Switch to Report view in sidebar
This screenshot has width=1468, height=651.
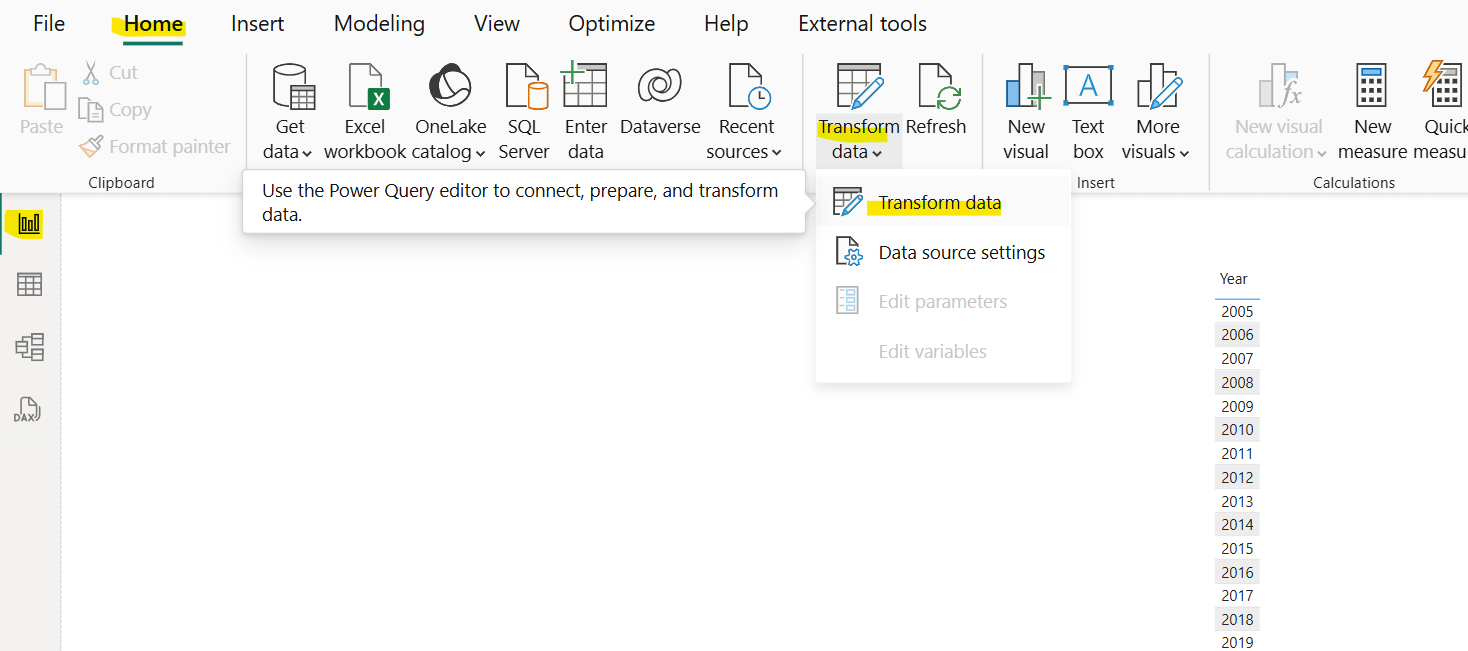point(29,223)
